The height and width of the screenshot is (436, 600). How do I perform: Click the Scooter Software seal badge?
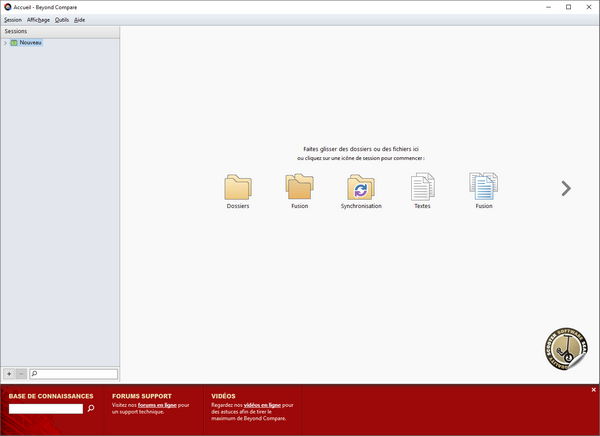pyautogui.click(x=566, y=349)
